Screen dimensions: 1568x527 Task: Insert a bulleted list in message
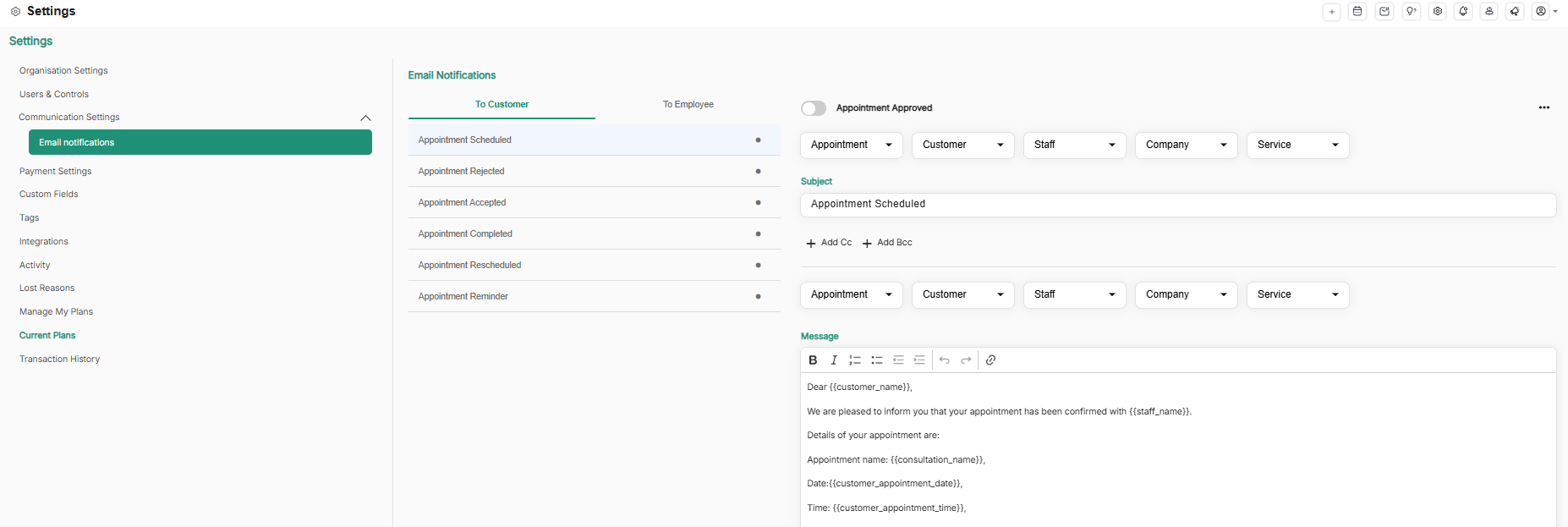[877, 360]
